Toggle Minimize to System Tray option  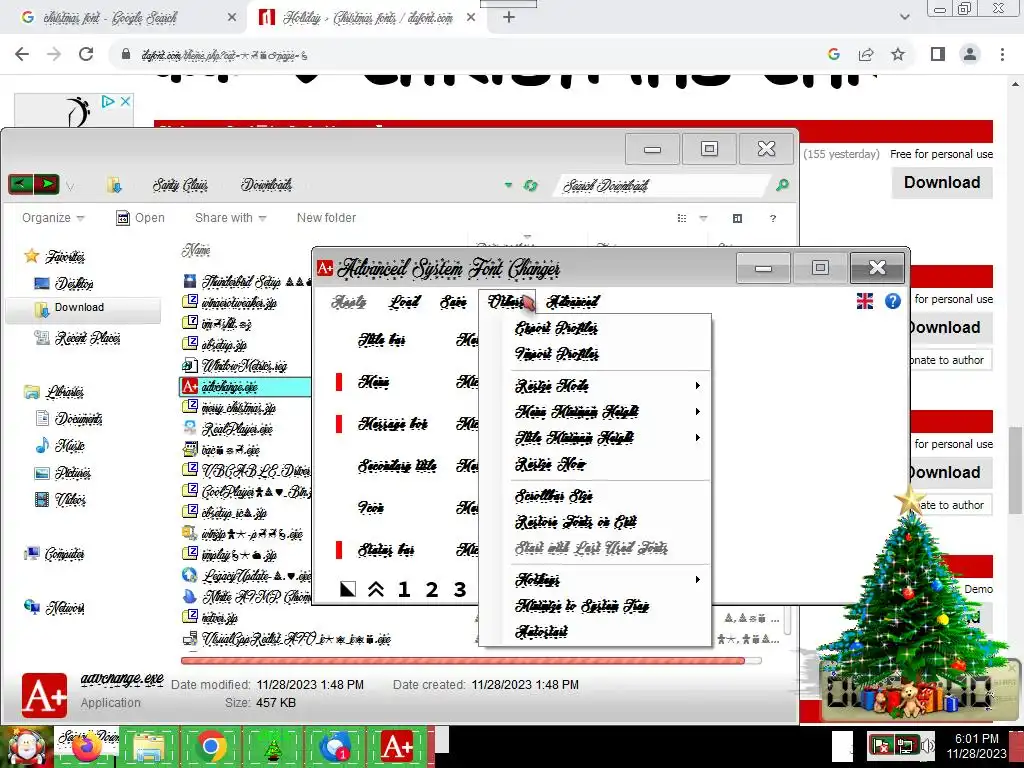pyautogui.click(x=581, y=605)
